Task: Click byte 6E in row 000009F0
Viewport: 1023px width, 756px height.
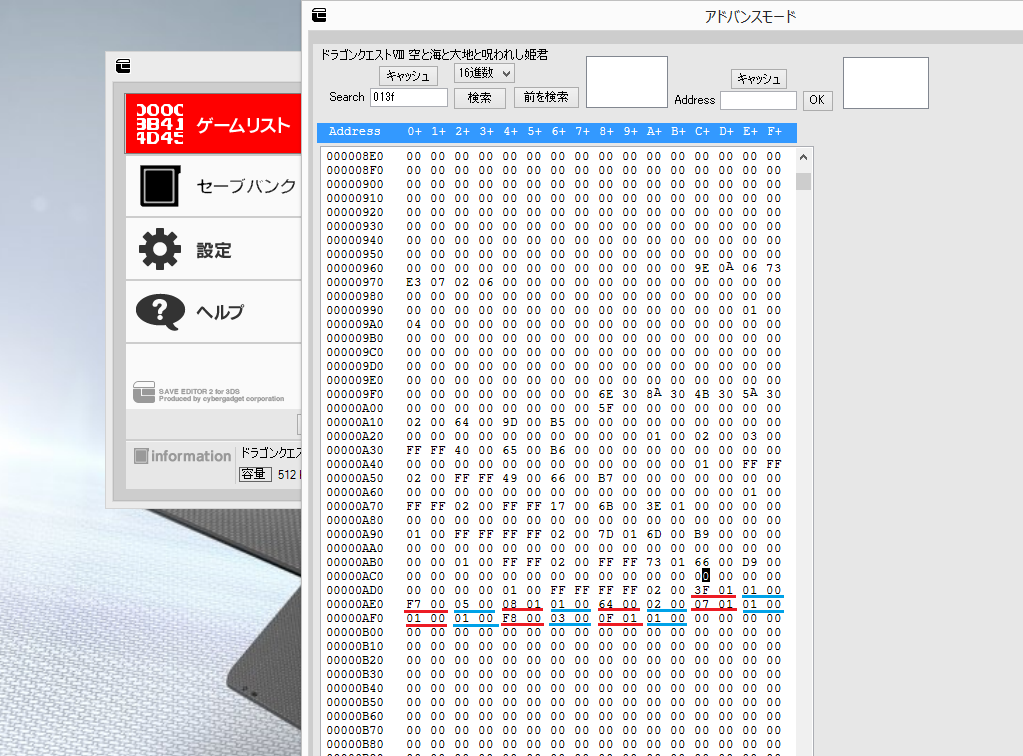Action: (x=606, y=394)
